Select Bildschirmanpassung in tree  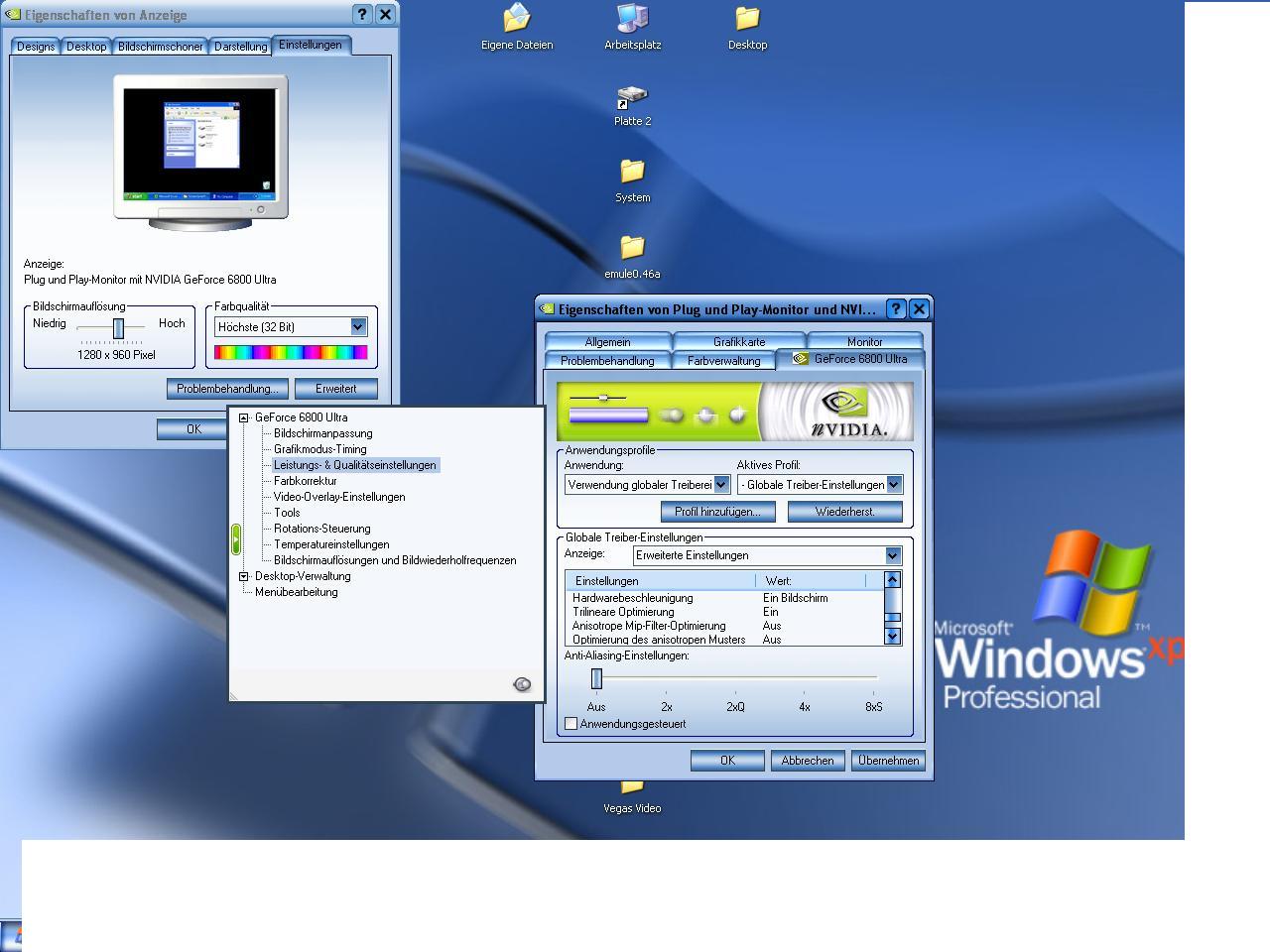(x=323, y=433)
